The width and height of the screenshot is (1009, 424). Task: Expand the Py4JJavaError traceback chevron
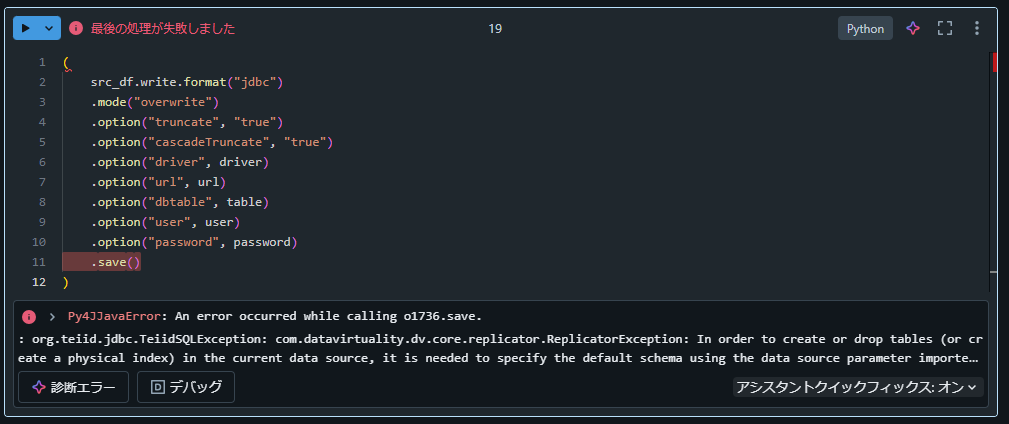pyautogui.click(x=53, y=317)
